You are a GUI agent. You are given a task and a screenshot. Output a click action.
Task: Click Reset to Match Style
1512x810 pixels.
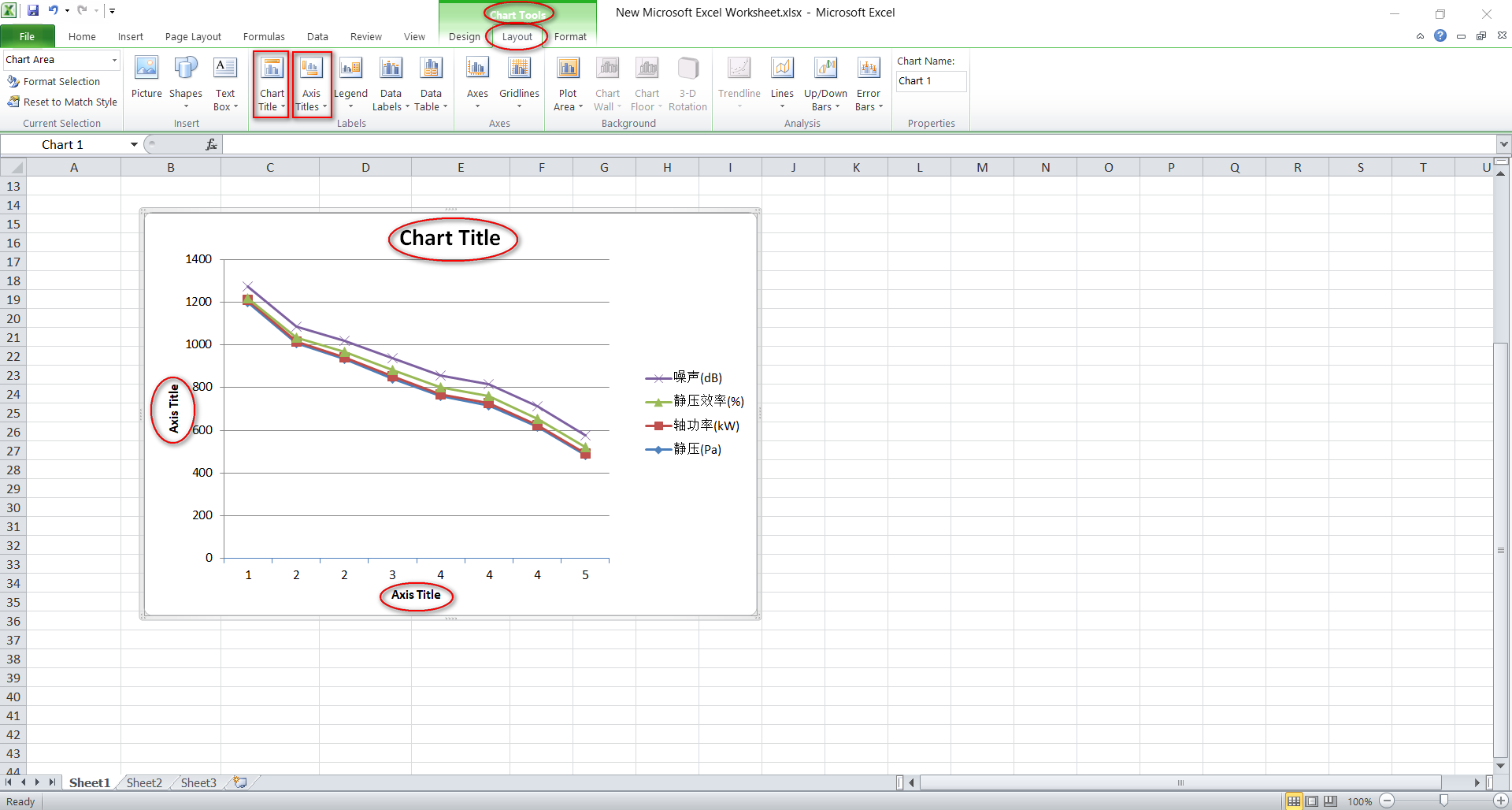[x=62, y=102]
